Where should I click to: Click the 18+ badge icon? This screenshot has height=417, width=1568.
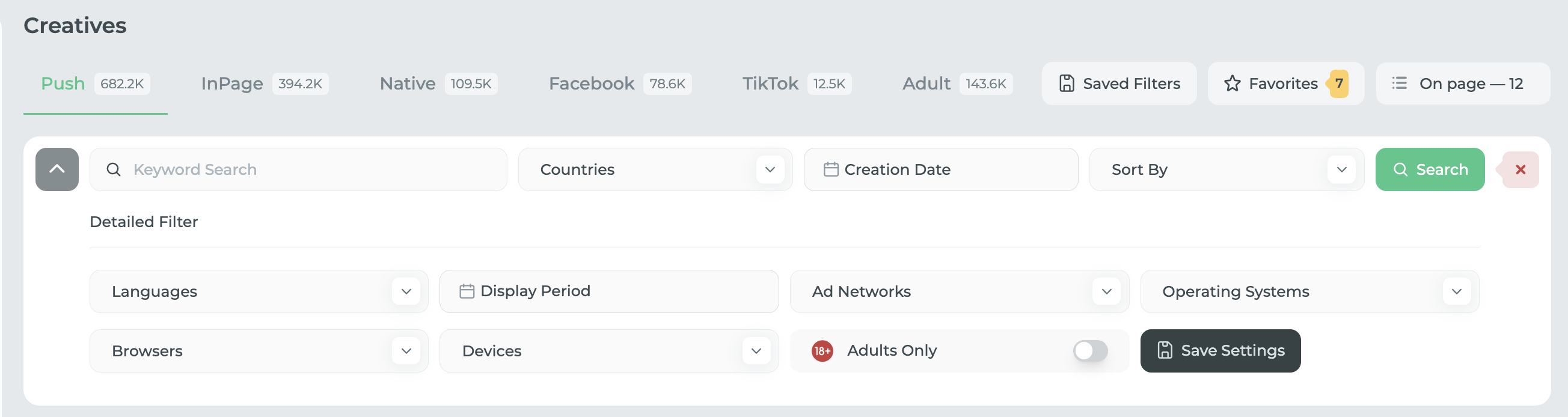pos(822,352)
